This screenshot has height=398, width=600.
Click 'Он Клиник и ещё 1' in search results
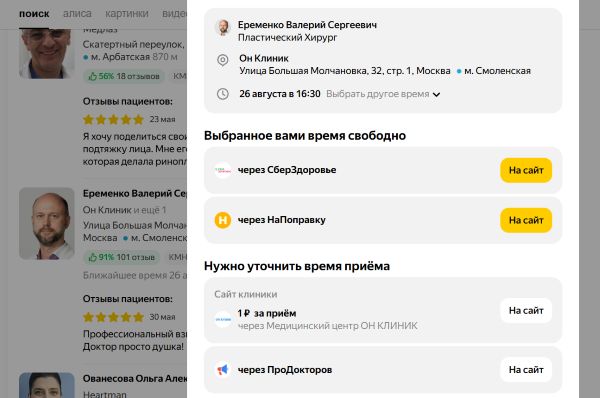[124, 210]
